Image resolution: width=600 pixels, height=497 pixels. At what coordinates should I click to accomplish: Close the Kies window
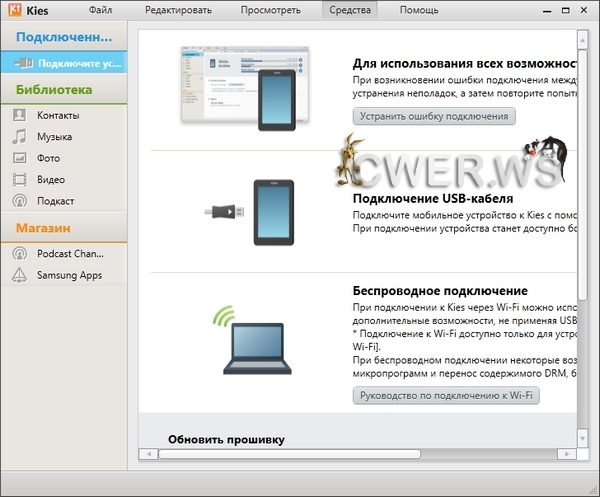[584, 10]
